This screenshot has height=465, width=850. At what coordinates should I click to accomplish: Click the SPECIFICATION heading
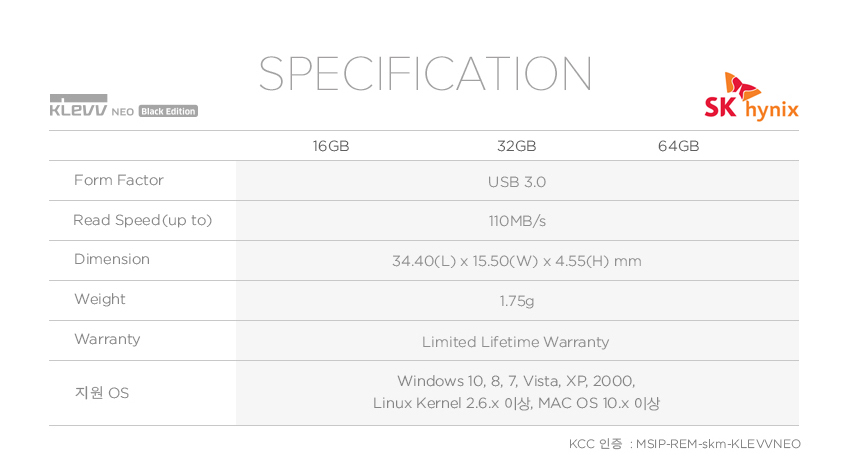point(425,74)
